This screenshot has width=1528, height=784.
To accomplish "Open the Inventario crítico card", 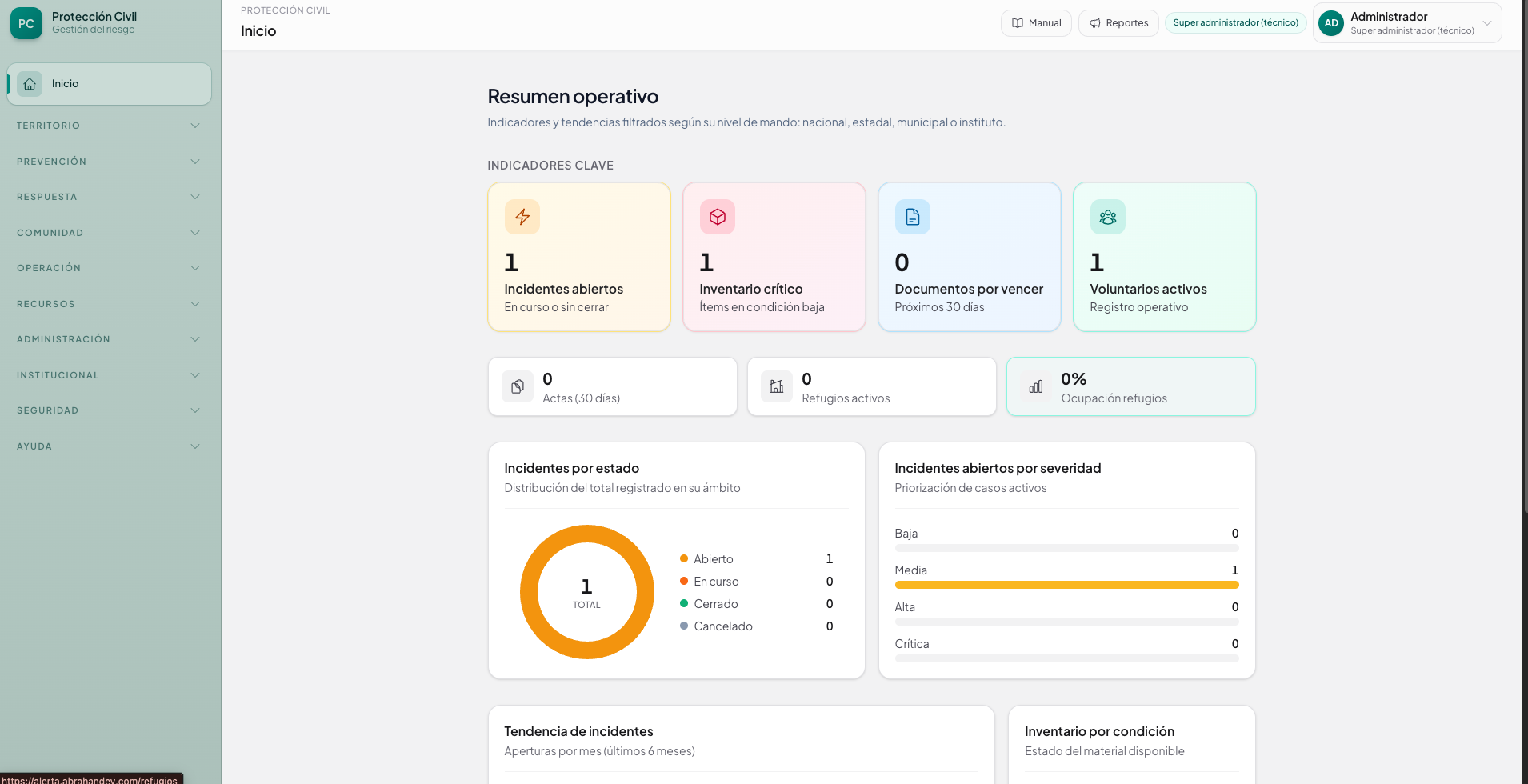I will tap(774, 257).
